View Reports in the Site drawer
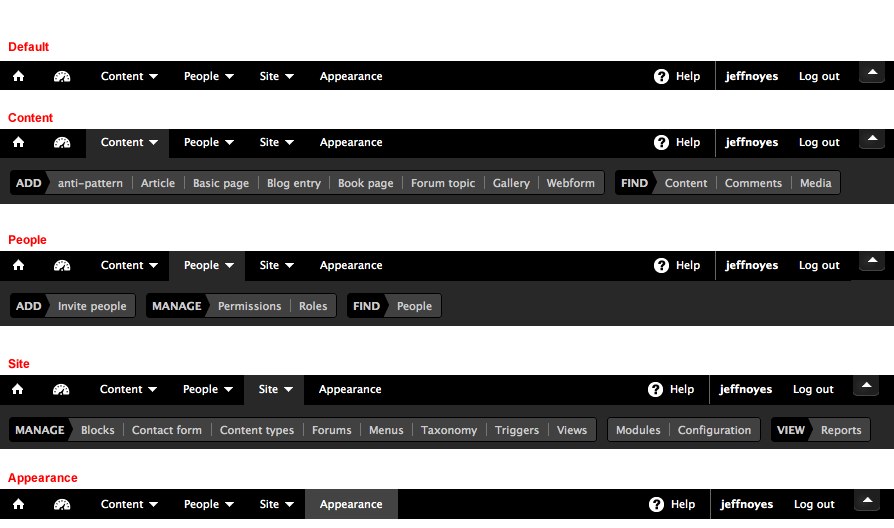 click(840, 430)
